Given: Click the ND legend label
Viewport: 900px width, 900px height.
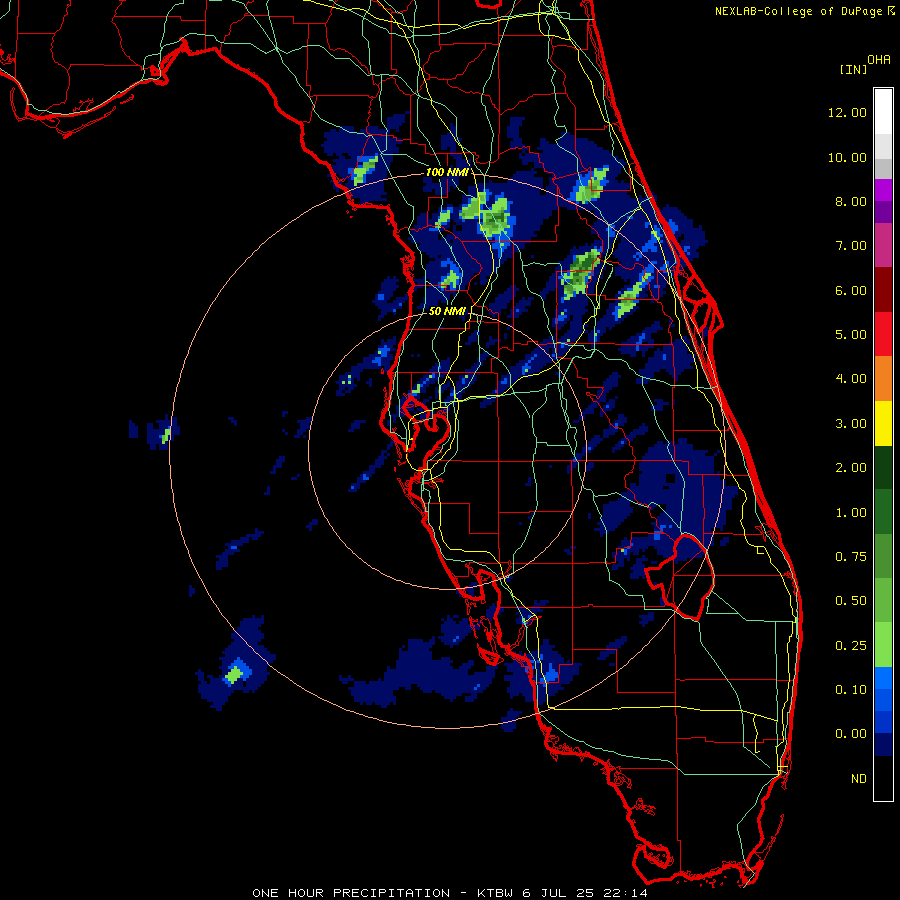Looking at the screenshot, I should 859,779.
